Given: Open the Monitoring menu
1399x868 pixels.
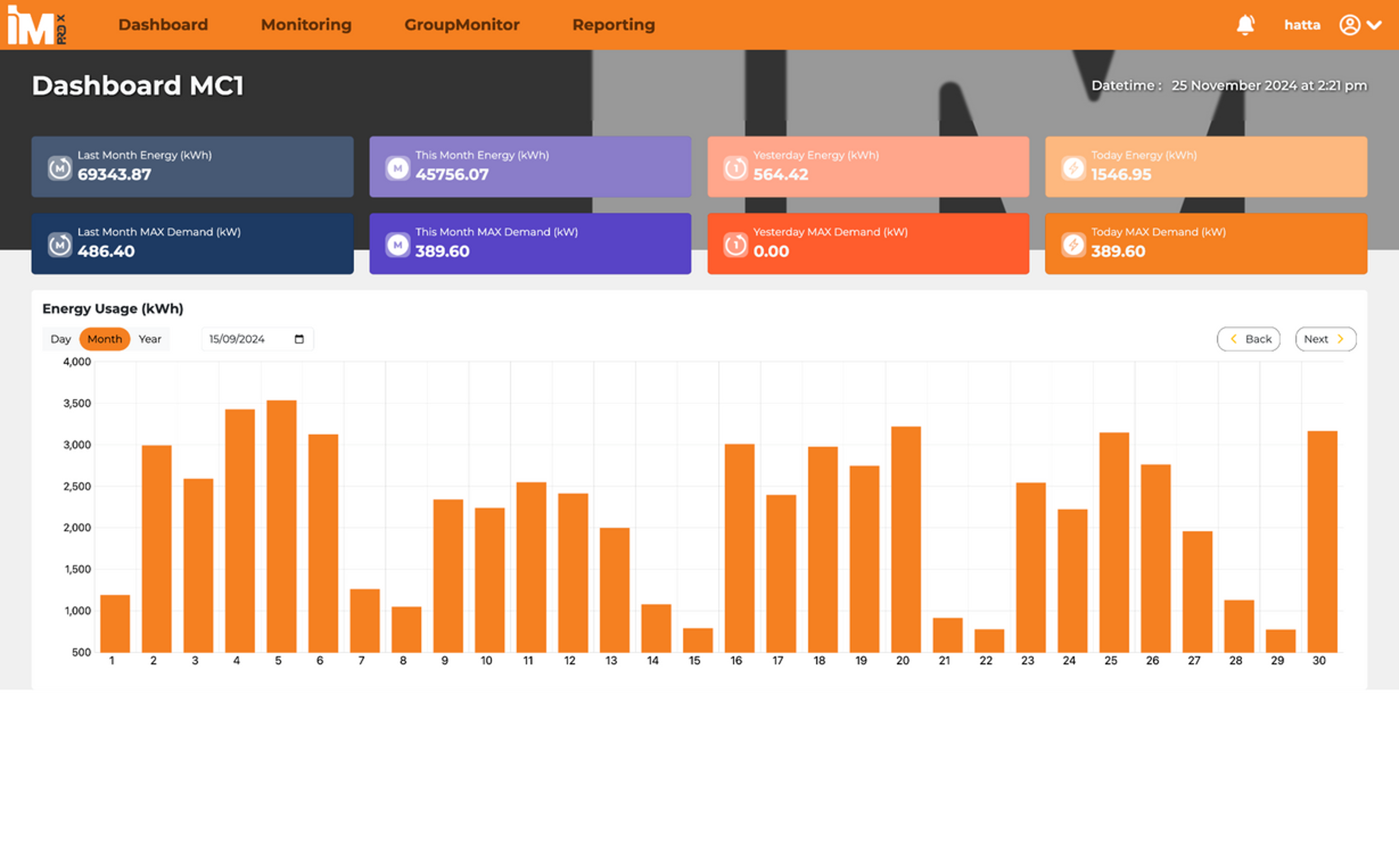Looking at the screenshot, I should (x=306, y=25).
